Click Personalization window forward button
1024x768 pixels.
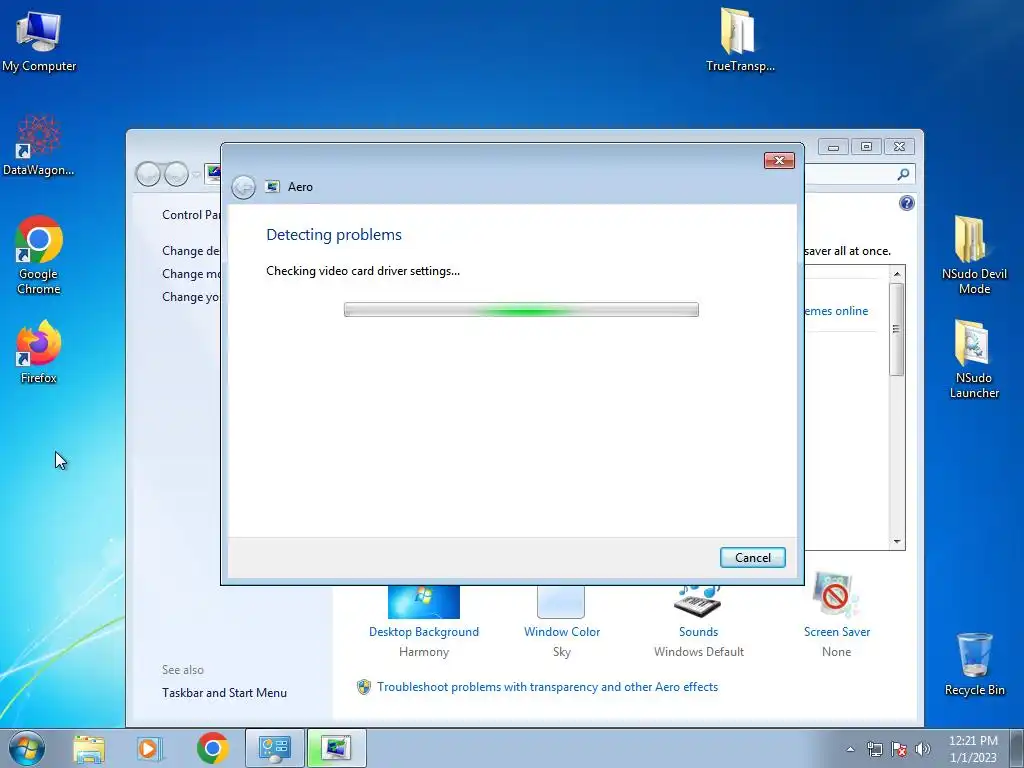[x=176, y=174]
